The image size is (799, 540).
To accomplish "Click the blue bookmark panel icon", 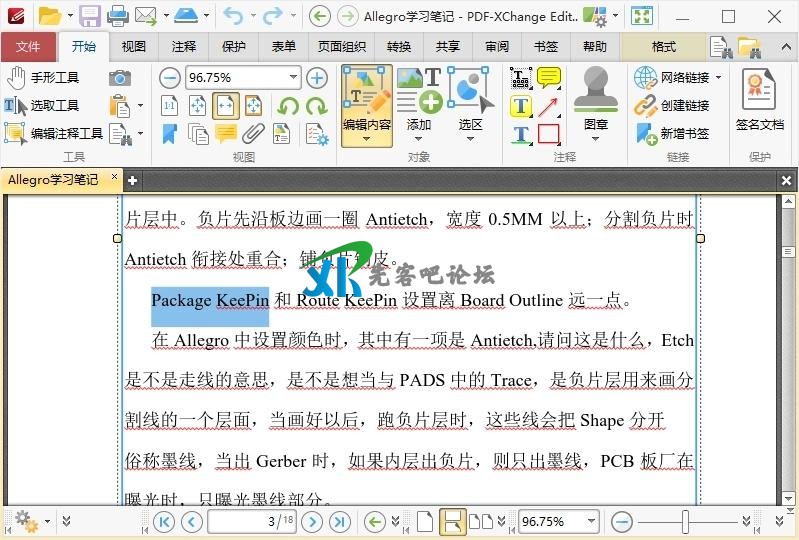I will tap(170, 134).
